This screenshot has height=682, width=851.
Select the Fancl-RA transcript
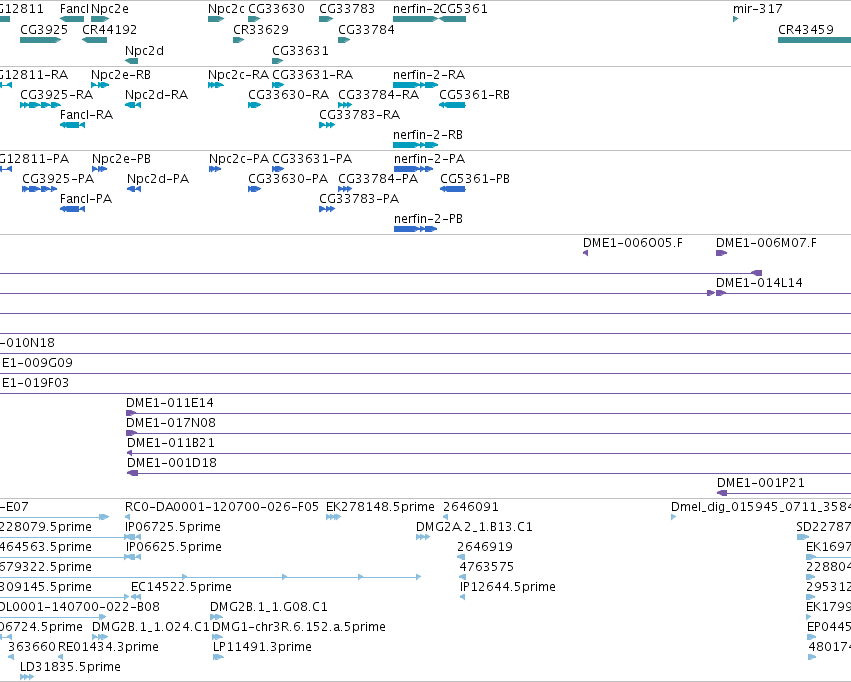coord(72,125)
